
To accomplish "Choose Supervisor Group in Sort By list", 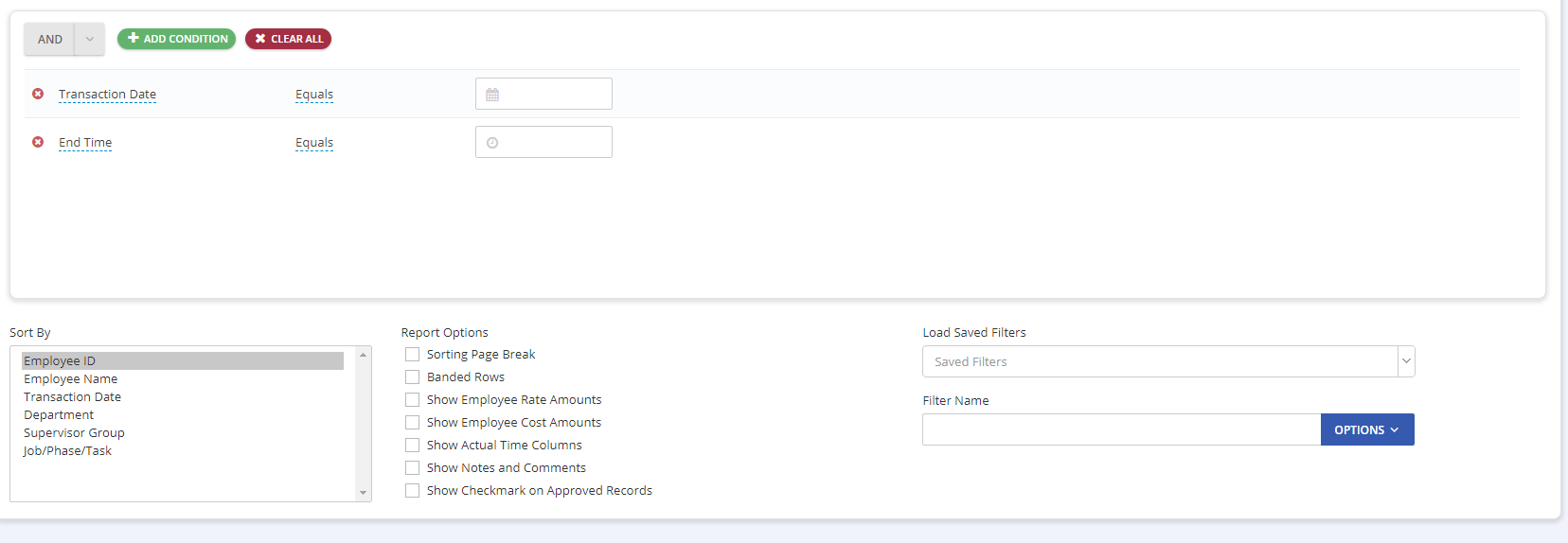I will (74, 433).
